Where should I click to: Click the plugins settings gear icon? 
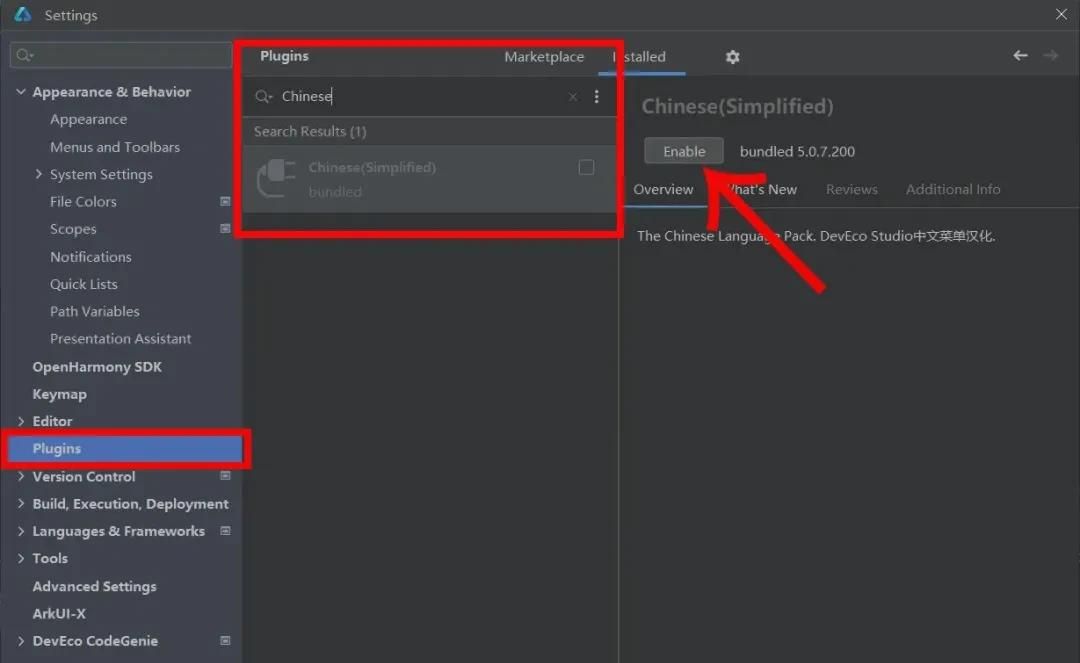coord(732,57)
